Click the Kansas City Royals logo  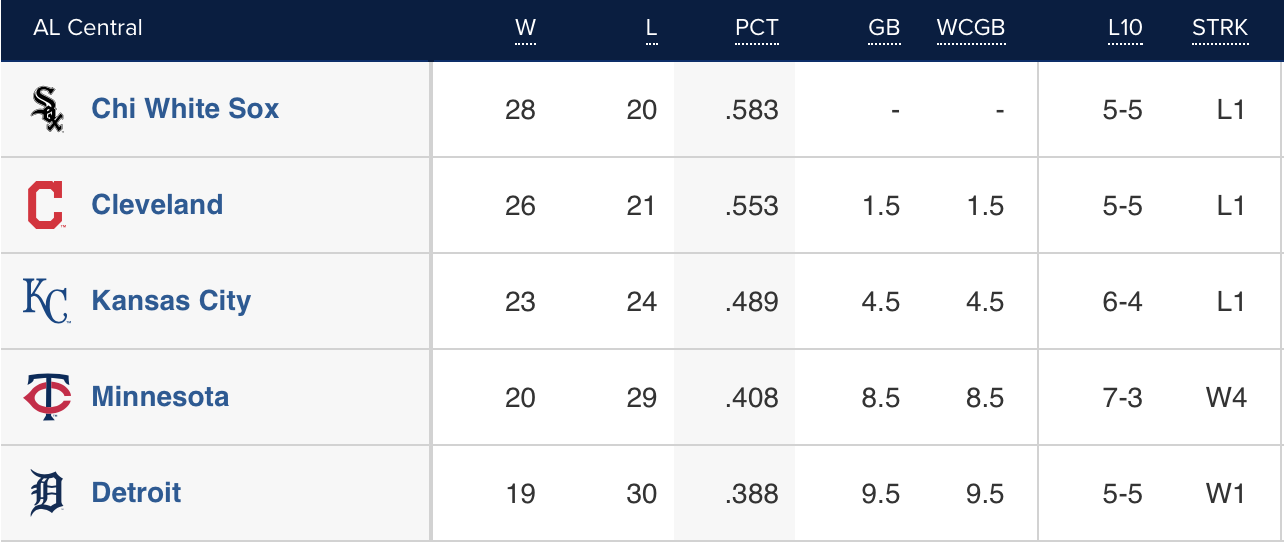coord(46,301)
